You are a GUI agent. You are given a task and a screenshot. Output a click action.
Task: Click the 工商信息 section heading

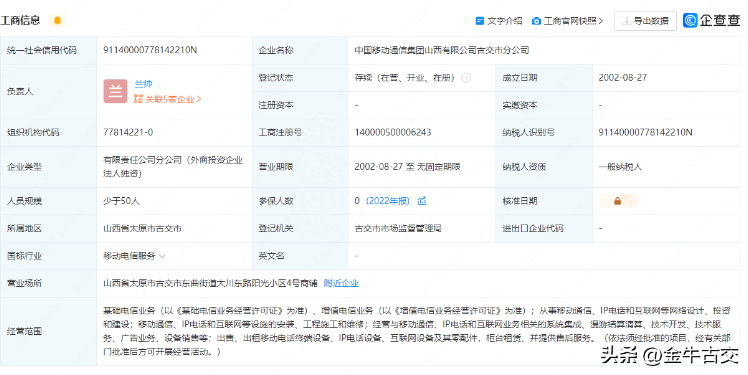pos(20,21)
